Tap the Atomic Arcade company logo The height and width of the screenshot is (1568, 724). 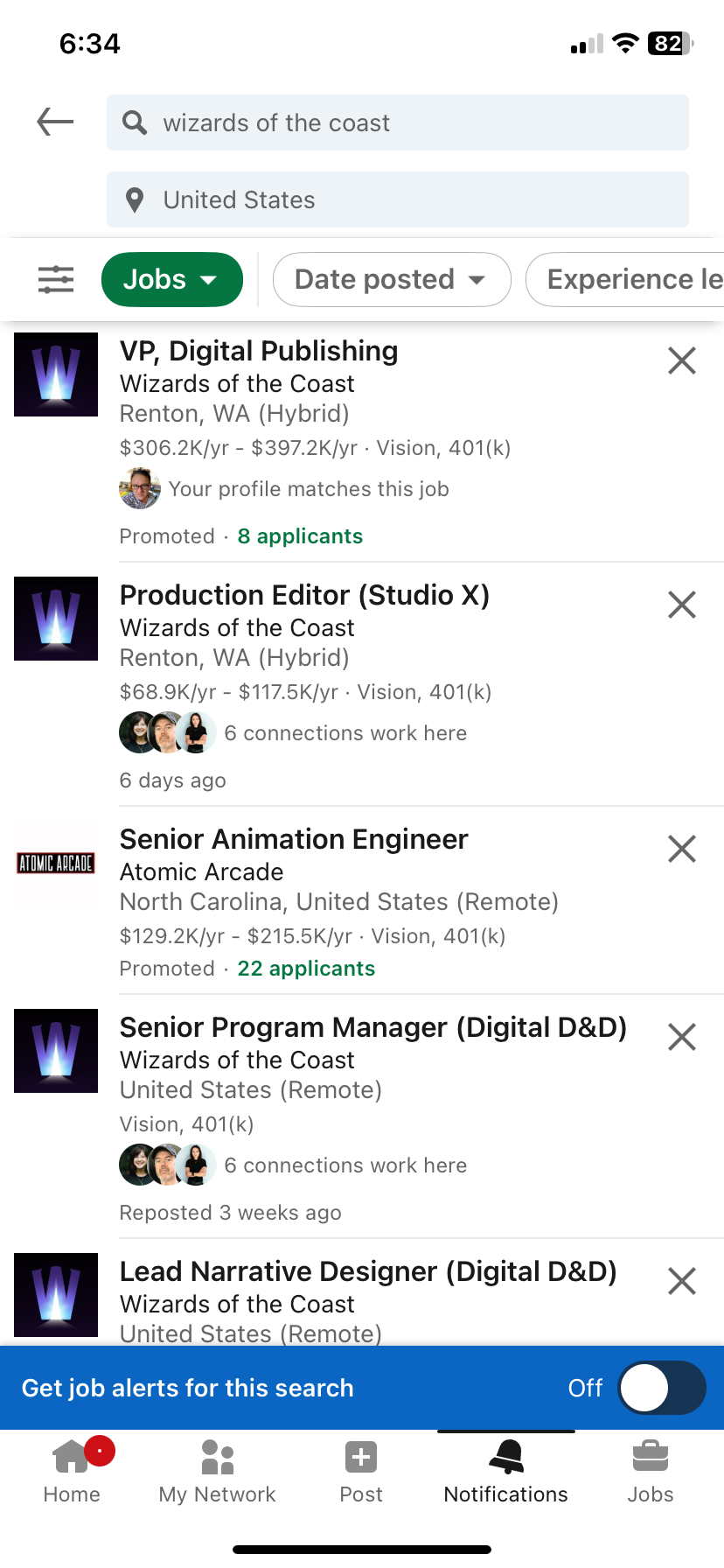pos(56,864)
